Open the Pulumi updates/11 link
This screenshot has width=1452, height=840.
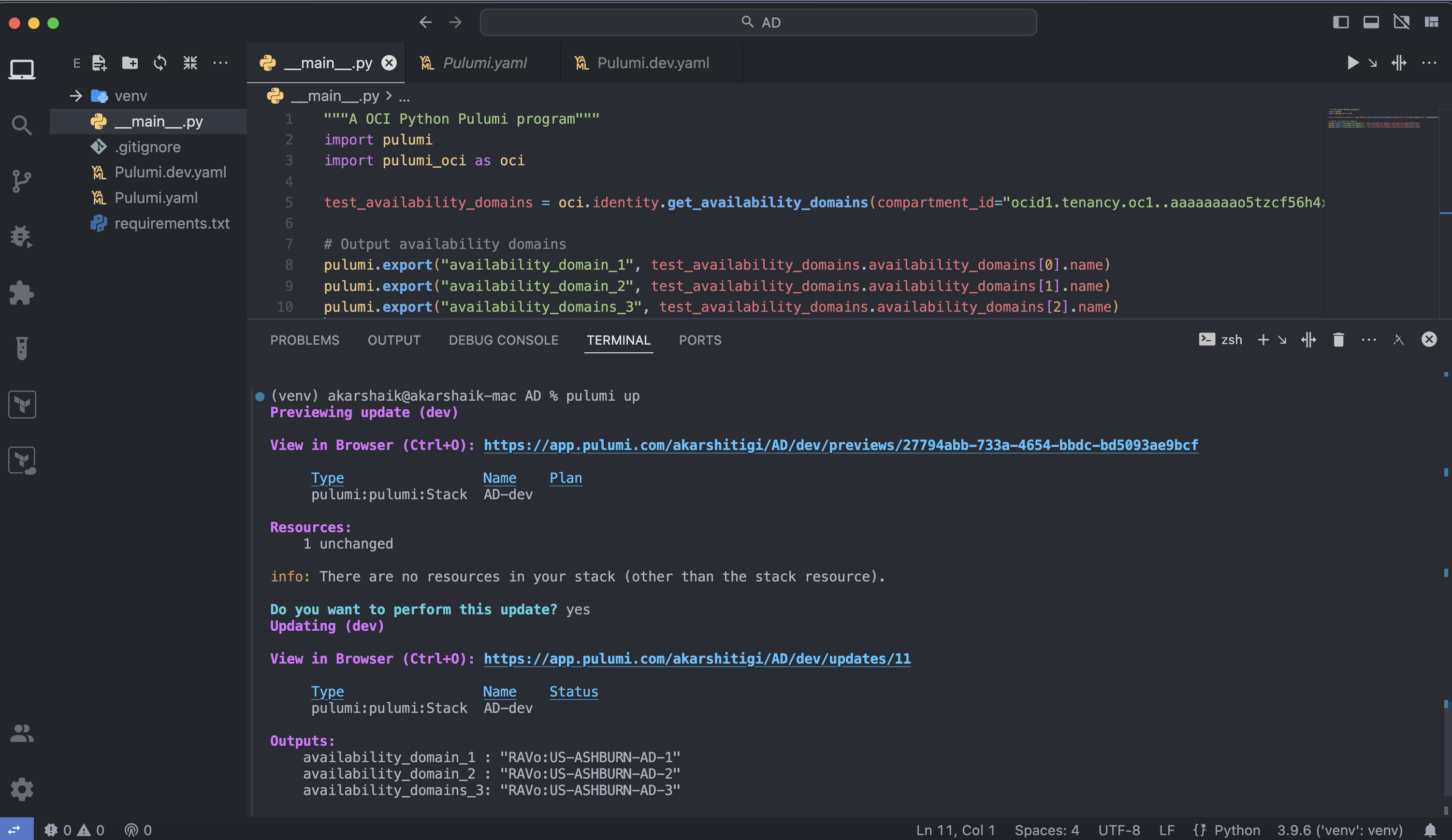[x=697, y=659]
